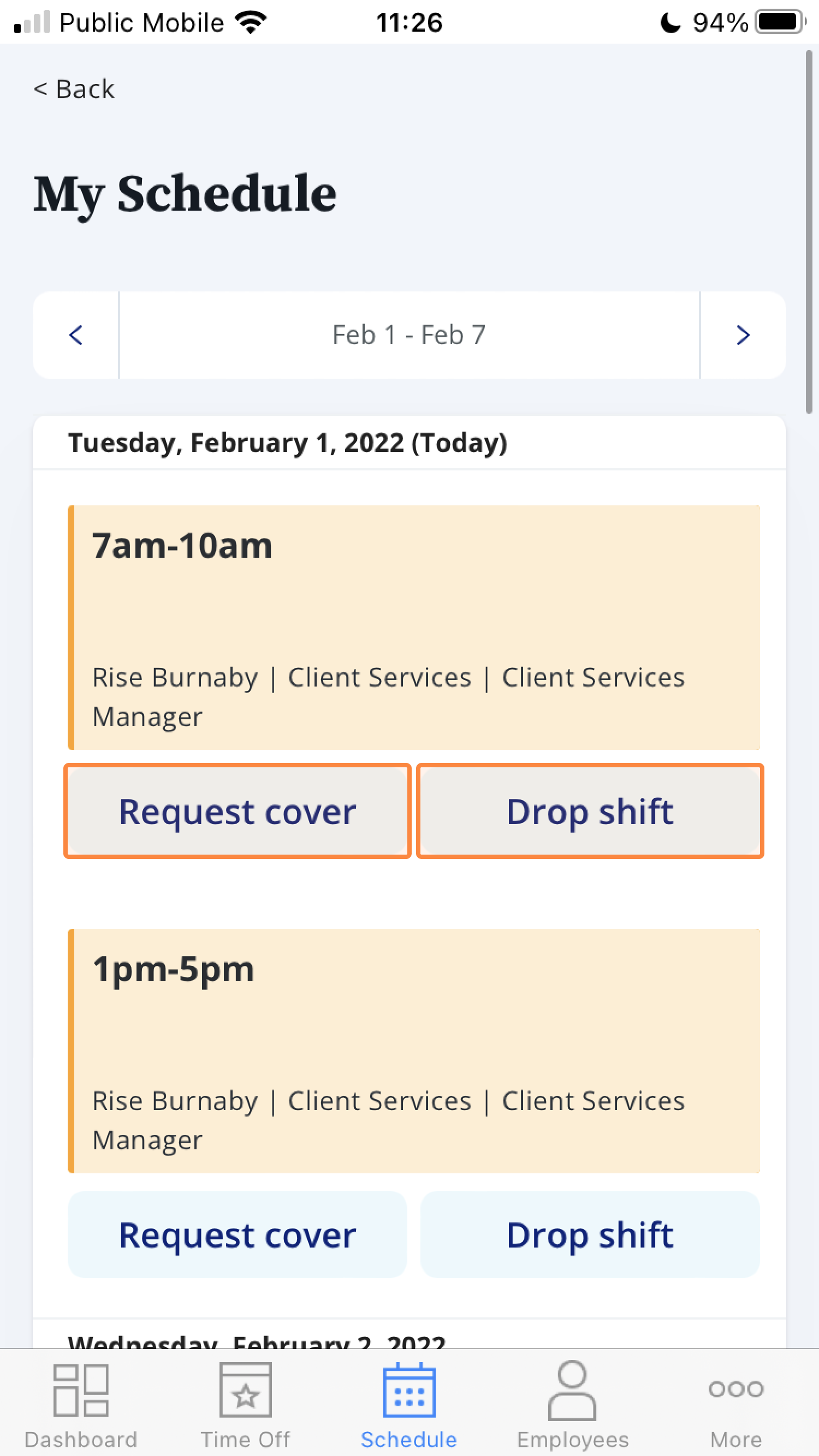
Task: Open the Feb 1 - Feb 7 date range
Action: point(409,335)
